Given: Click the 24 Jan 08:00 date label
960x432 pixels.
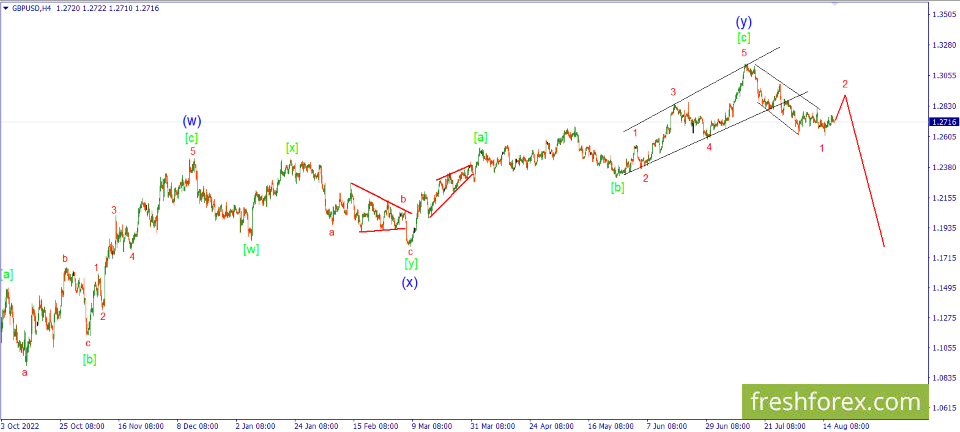Looking at the screenshot, I should coord(317,426).
